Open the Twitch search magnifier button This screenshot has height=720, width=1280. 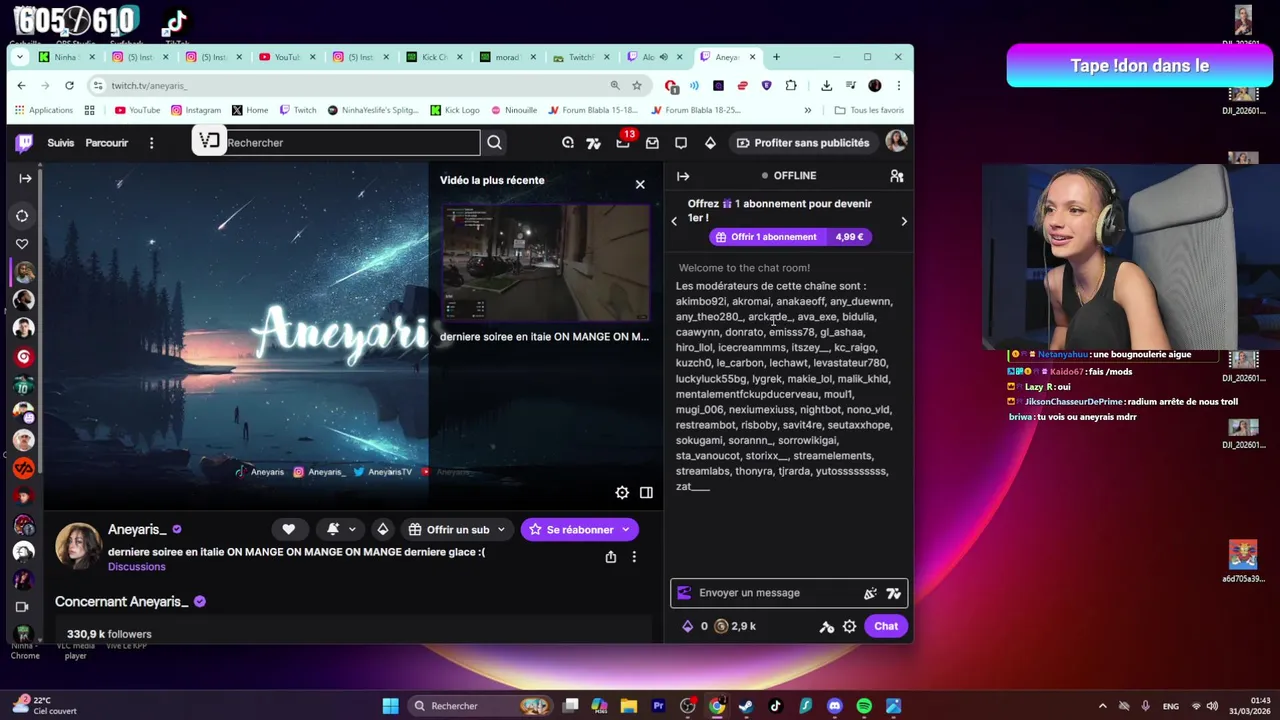(x=494, y=143)
